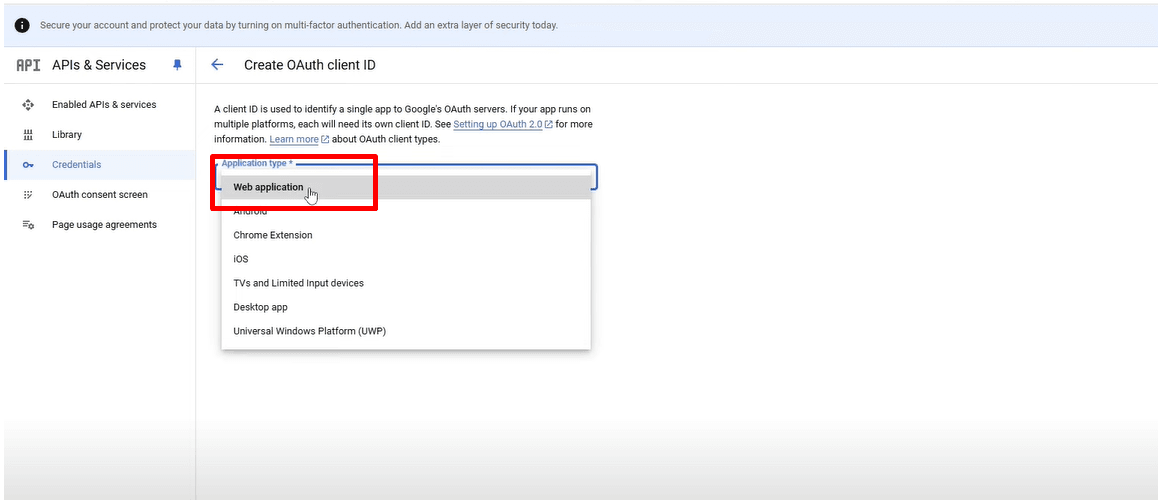Click the Create OAuth client ID title

click(x=309, y=65)
